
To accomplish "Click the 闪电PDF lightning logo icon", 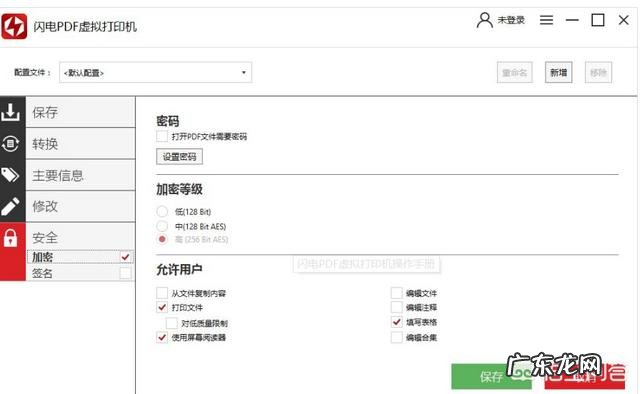I will tap(14, 26).
